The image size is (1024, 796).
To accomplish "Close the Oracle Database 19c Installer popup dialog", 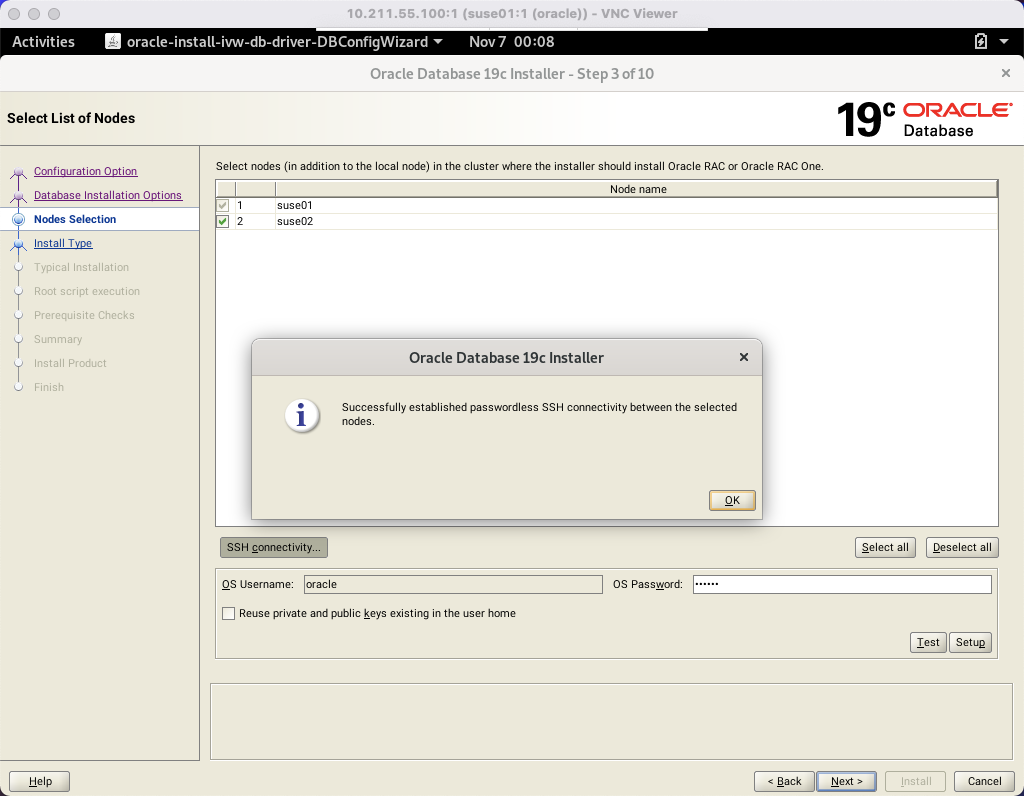I will click(x=743, y=357).
